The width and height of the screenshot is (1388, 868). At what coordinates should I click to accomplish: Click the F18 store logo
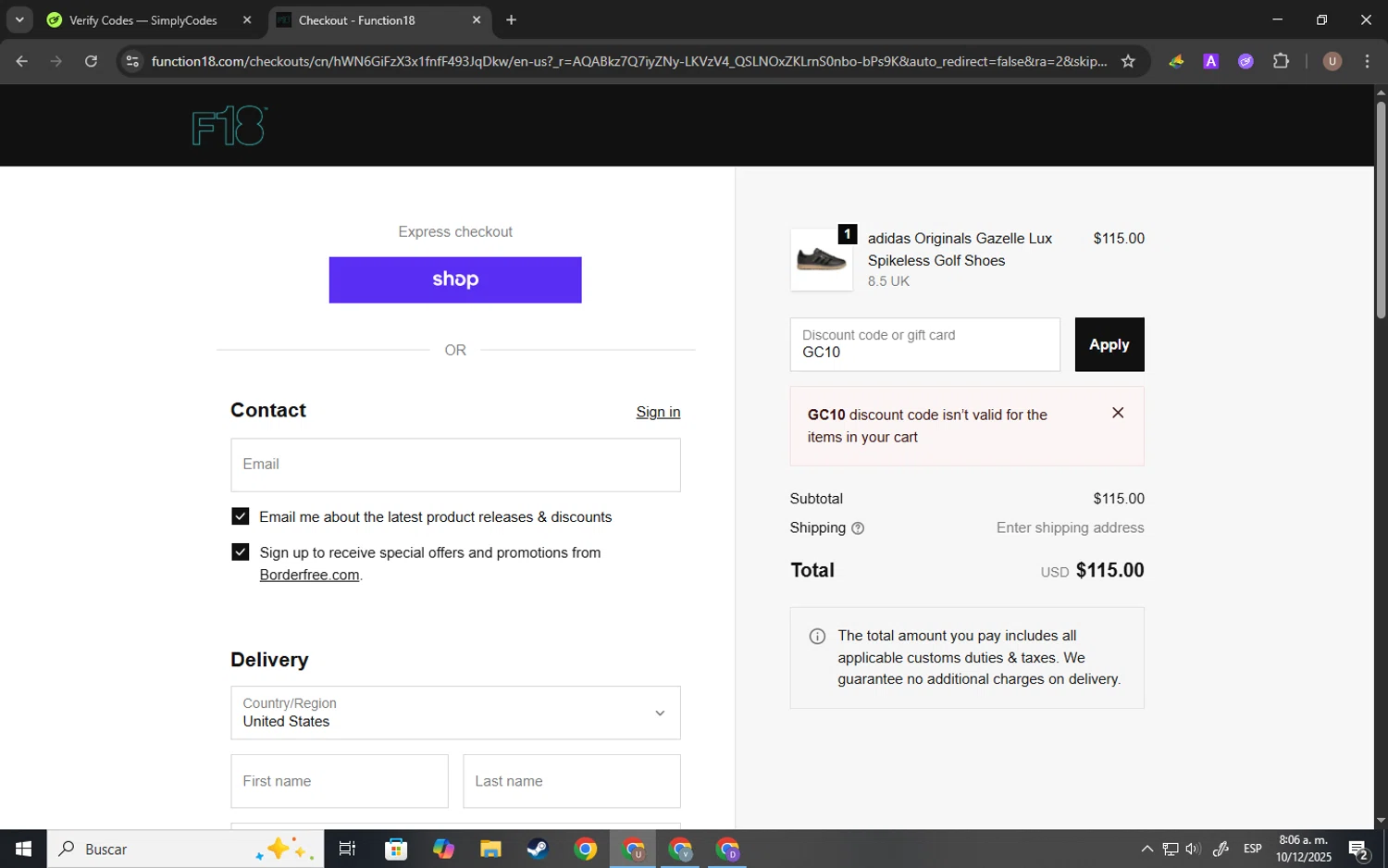229,126
